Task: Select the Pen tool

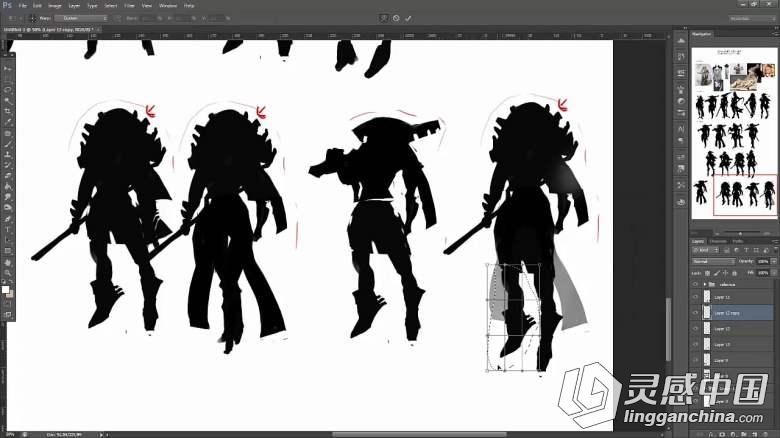Action: [x=7, y=219]
